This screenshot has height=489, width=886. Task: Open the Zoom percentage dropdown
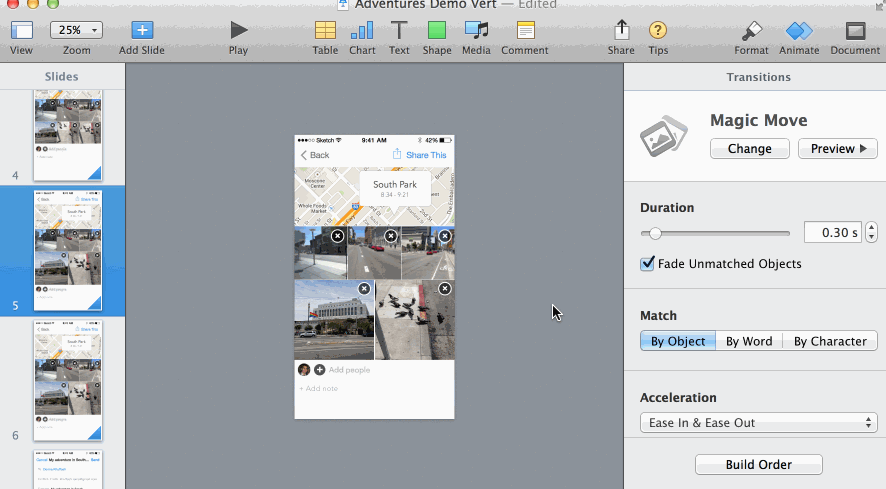click(76, 30)
